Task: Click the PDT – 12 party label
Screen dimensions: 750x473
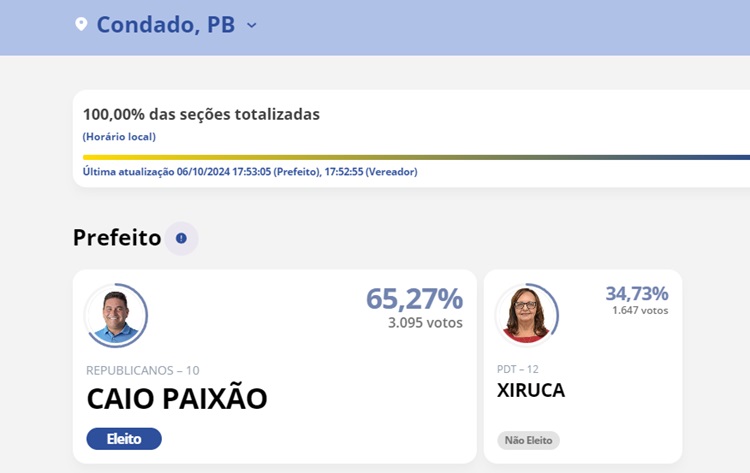Action: click(x=518, y=369)
